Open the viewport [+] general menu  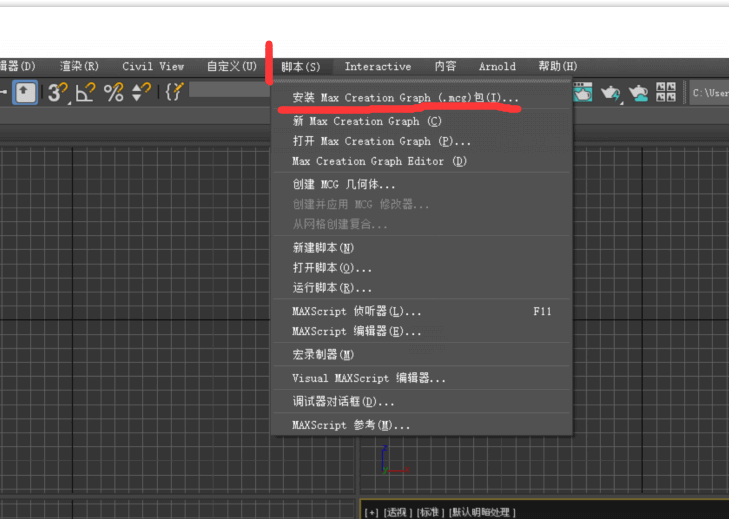tap(372, 512)
